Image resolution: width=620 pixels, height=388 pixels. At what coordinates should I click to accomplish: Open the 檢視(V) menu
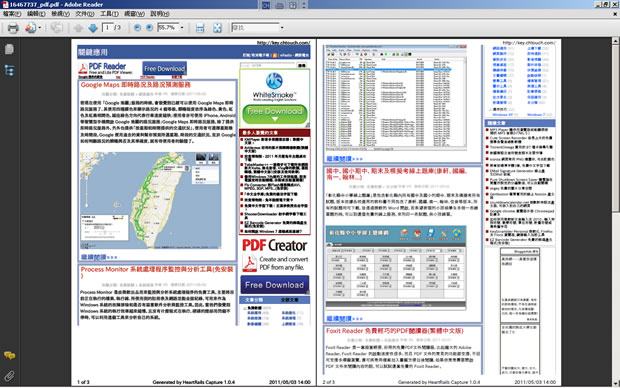(60, 14)
